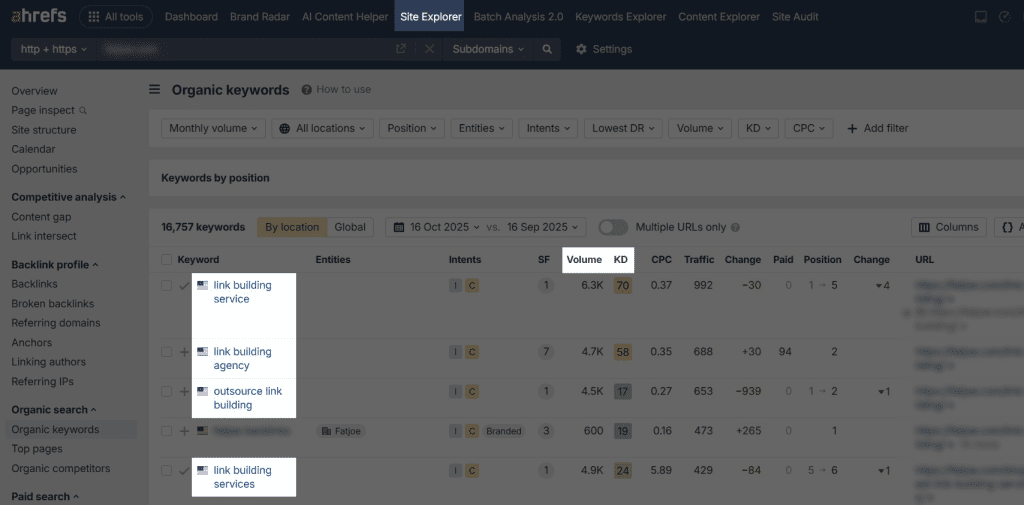Collapse the Competitive analysis section

point(69,197)
